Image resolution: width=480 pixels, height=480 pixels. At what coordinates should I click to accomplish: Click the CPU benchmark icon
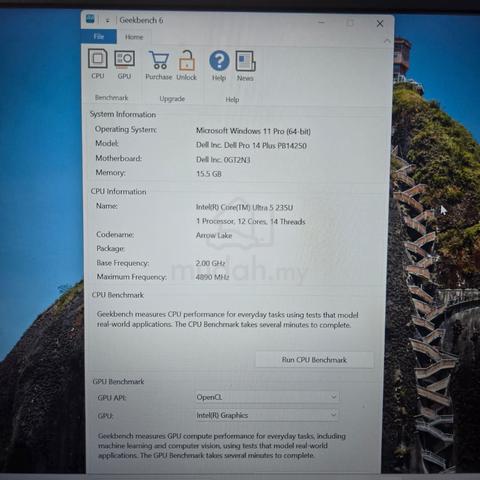(98, 64)
